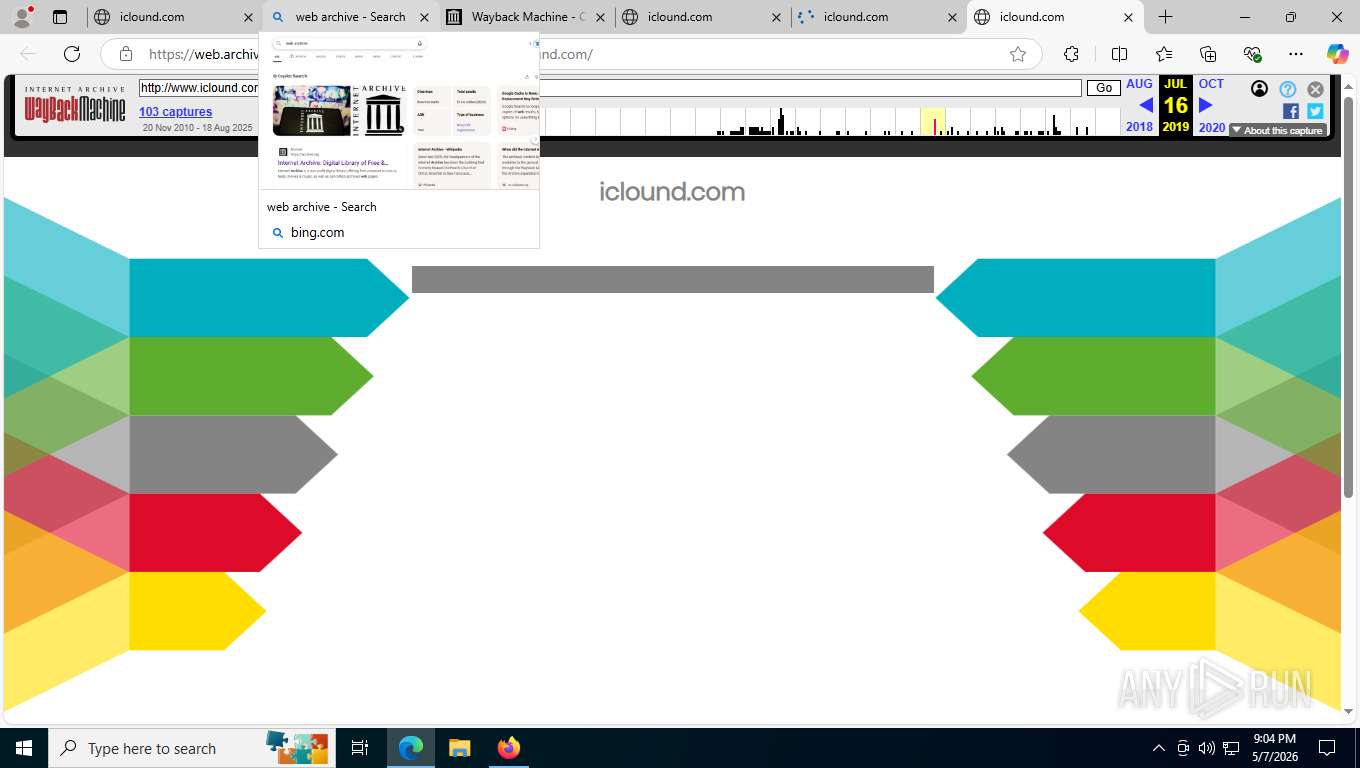Launch Firefox from the taskbar
1360x768 pixels.
pyautogui.click(x=509, y=748)
